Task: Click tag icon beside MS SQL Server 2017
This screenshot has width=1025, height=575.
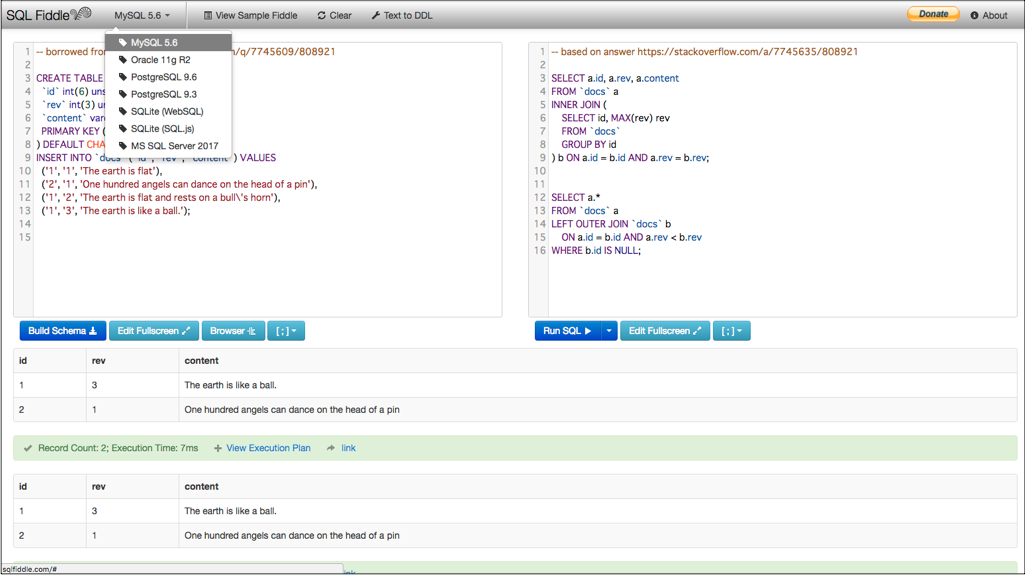Action: [x=122, y=146]
